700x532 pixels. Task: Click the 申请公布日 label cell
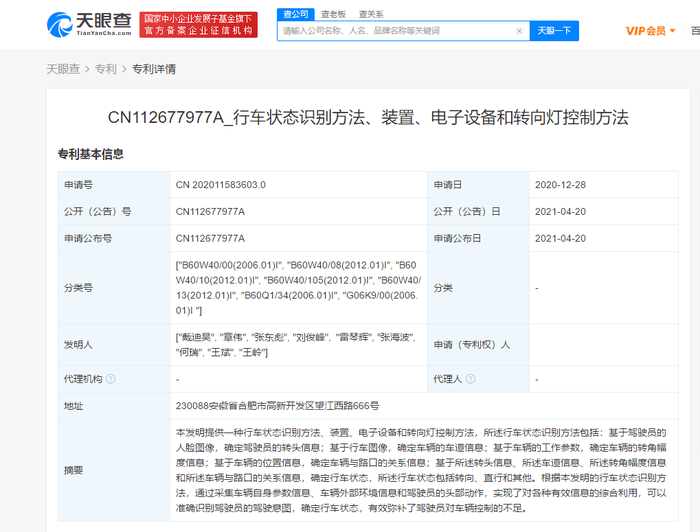coord(479,238)
